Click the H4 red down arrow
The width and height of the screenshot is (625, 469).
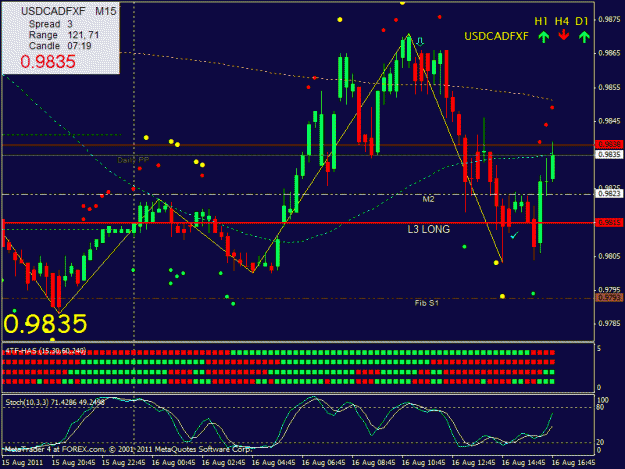tap(564, 35)
